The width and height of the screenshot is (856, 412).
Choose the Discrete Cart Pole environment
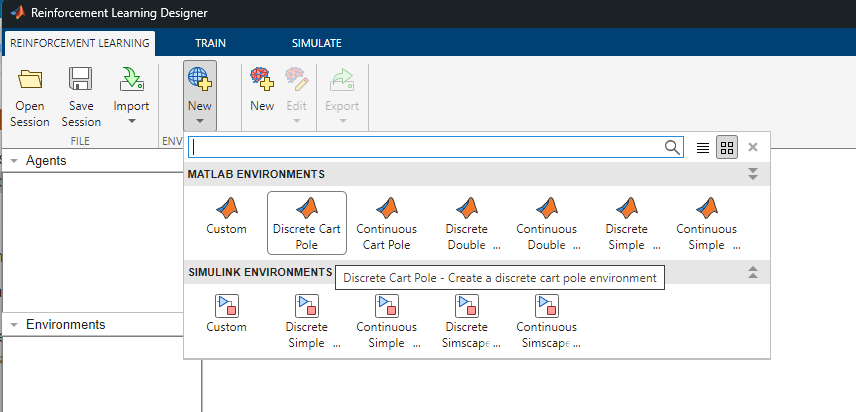click(307, 209)
